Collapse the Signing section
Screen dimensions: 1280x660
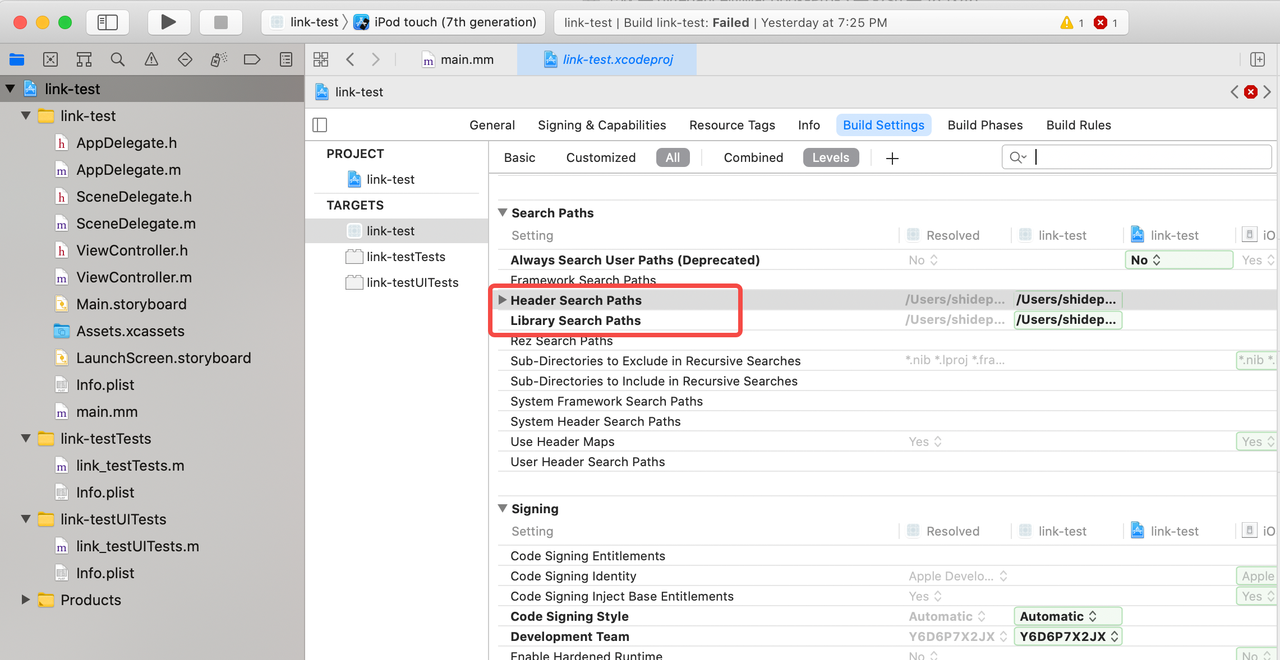click(x=503, y=509)
